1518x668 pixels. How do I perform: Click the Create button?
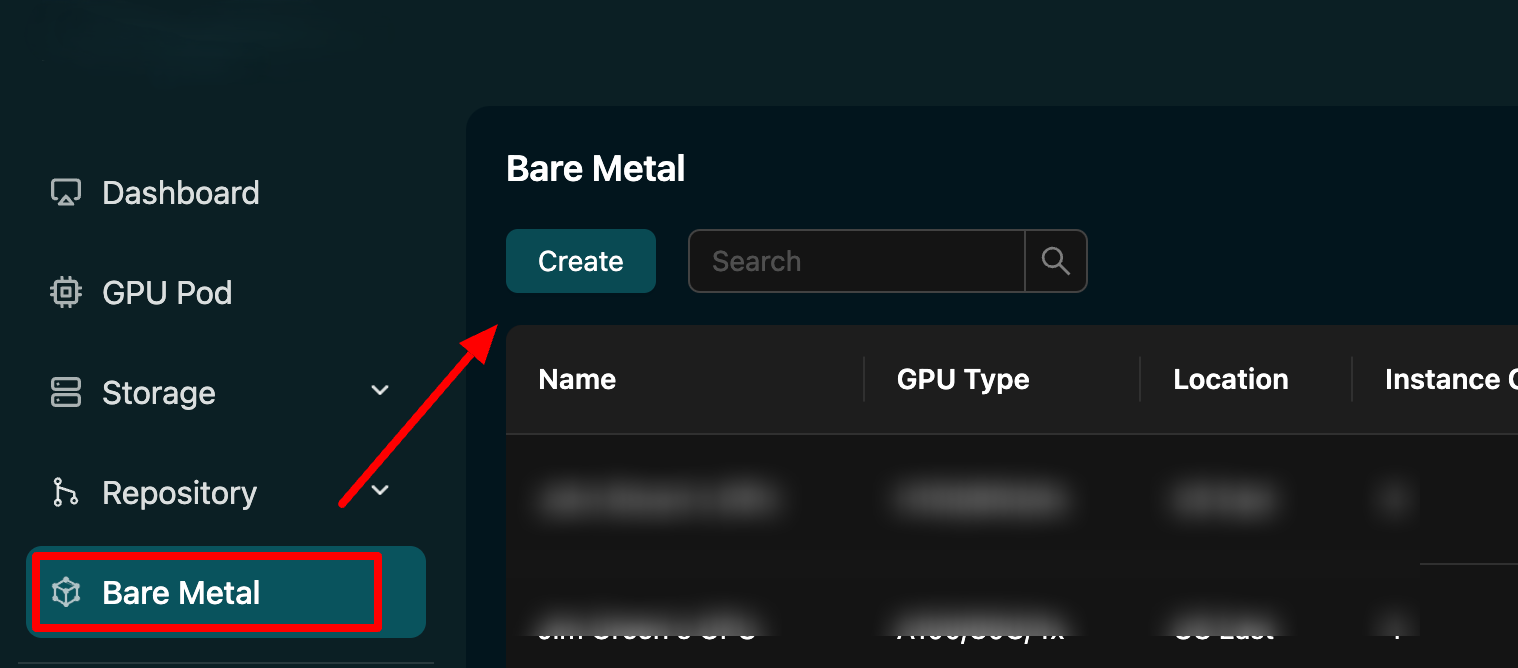[x=580, y=261]
